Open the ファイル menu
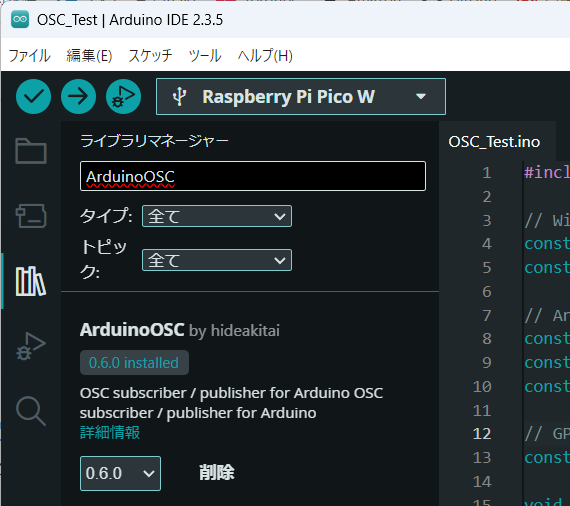Screen dimensions: 570x506 [29, 56]
